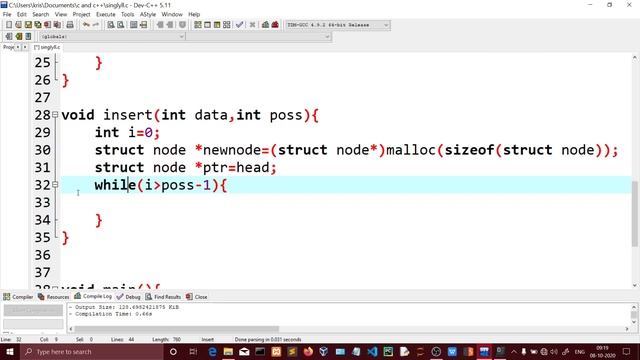Viewport: 640px width, 360px height.
Task: Click the Windows Start button
Action: click(x=9, y=351)
